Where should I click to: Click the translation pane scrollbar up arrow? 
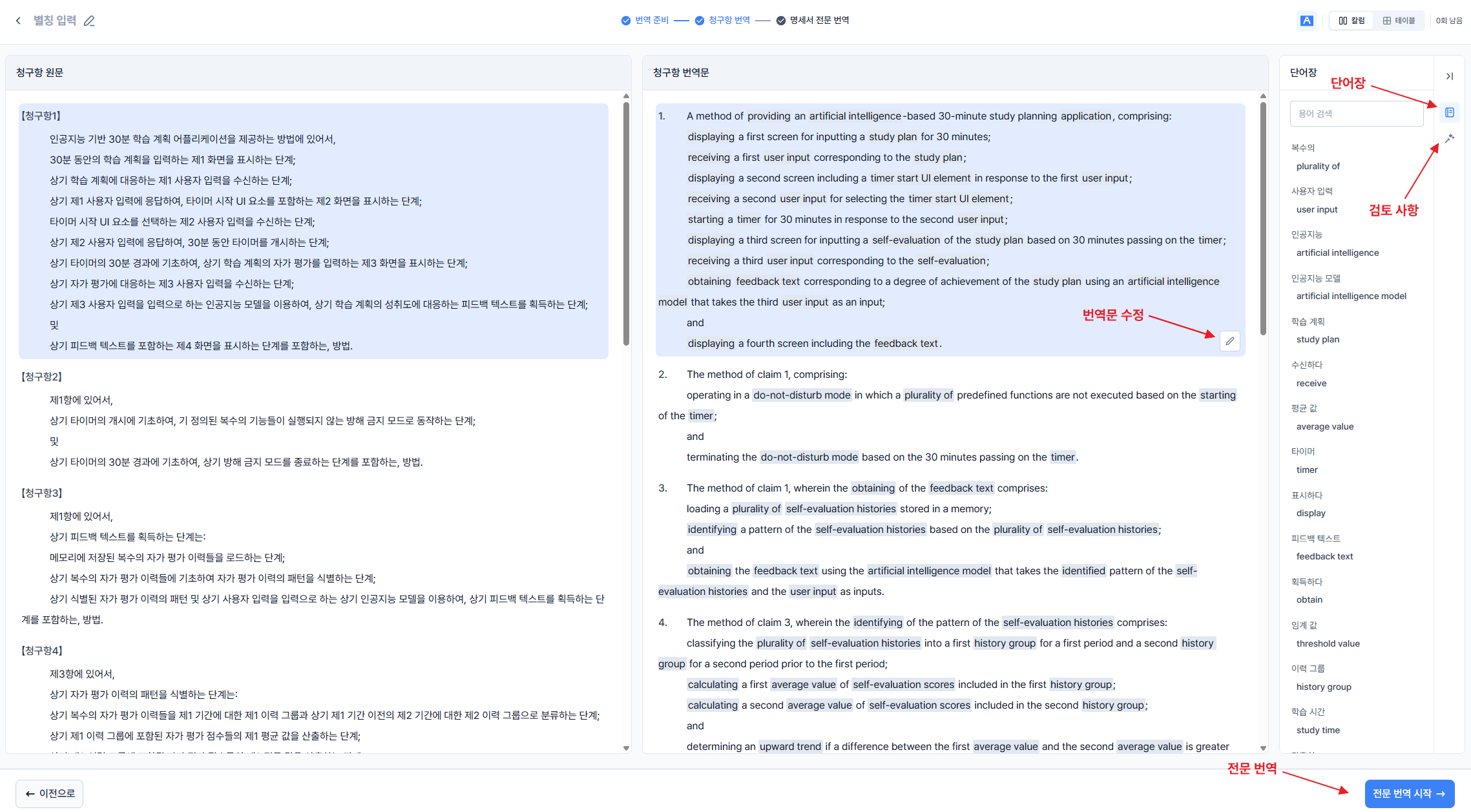click(1263, 96)
